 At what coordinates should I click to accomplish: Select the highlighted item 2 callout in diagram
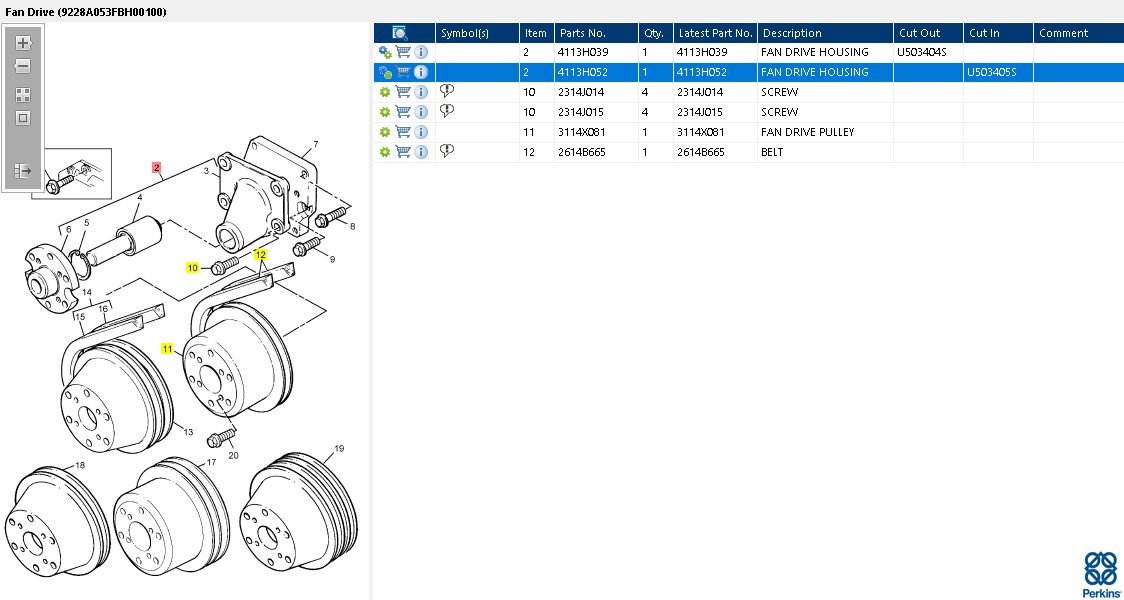[x=156, y=168]
